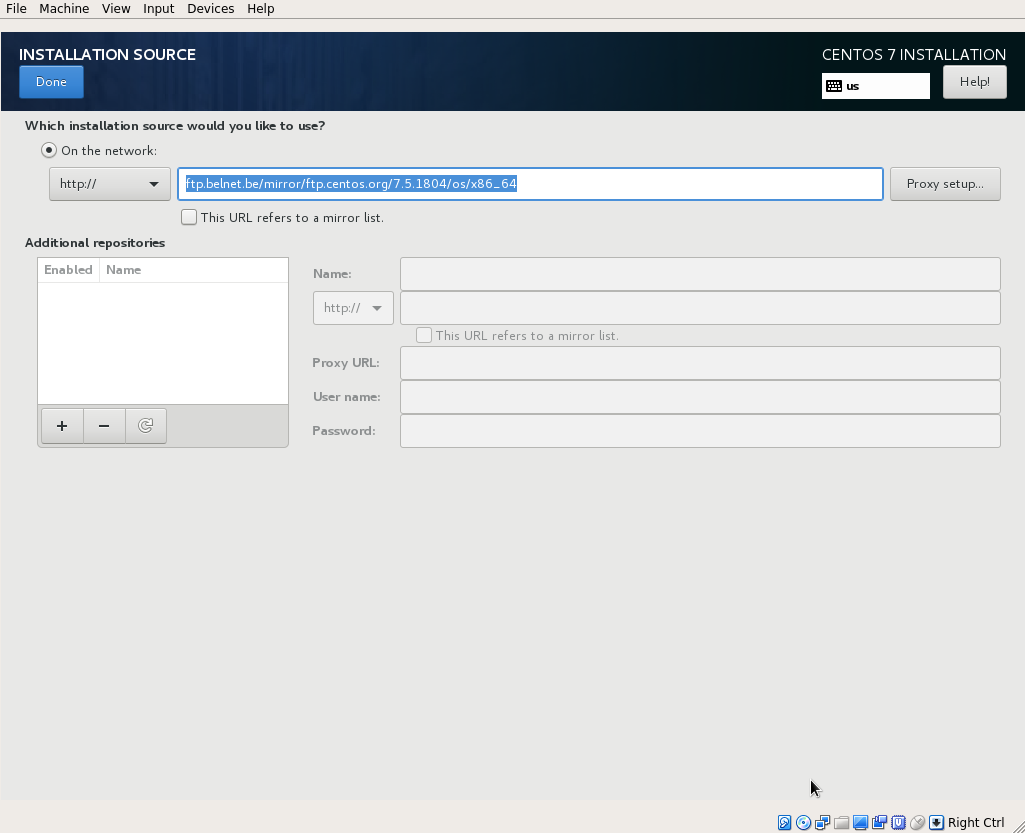Click the keyboard capture status icon
The image size is (1025, 833).
(x=936, y=822)
